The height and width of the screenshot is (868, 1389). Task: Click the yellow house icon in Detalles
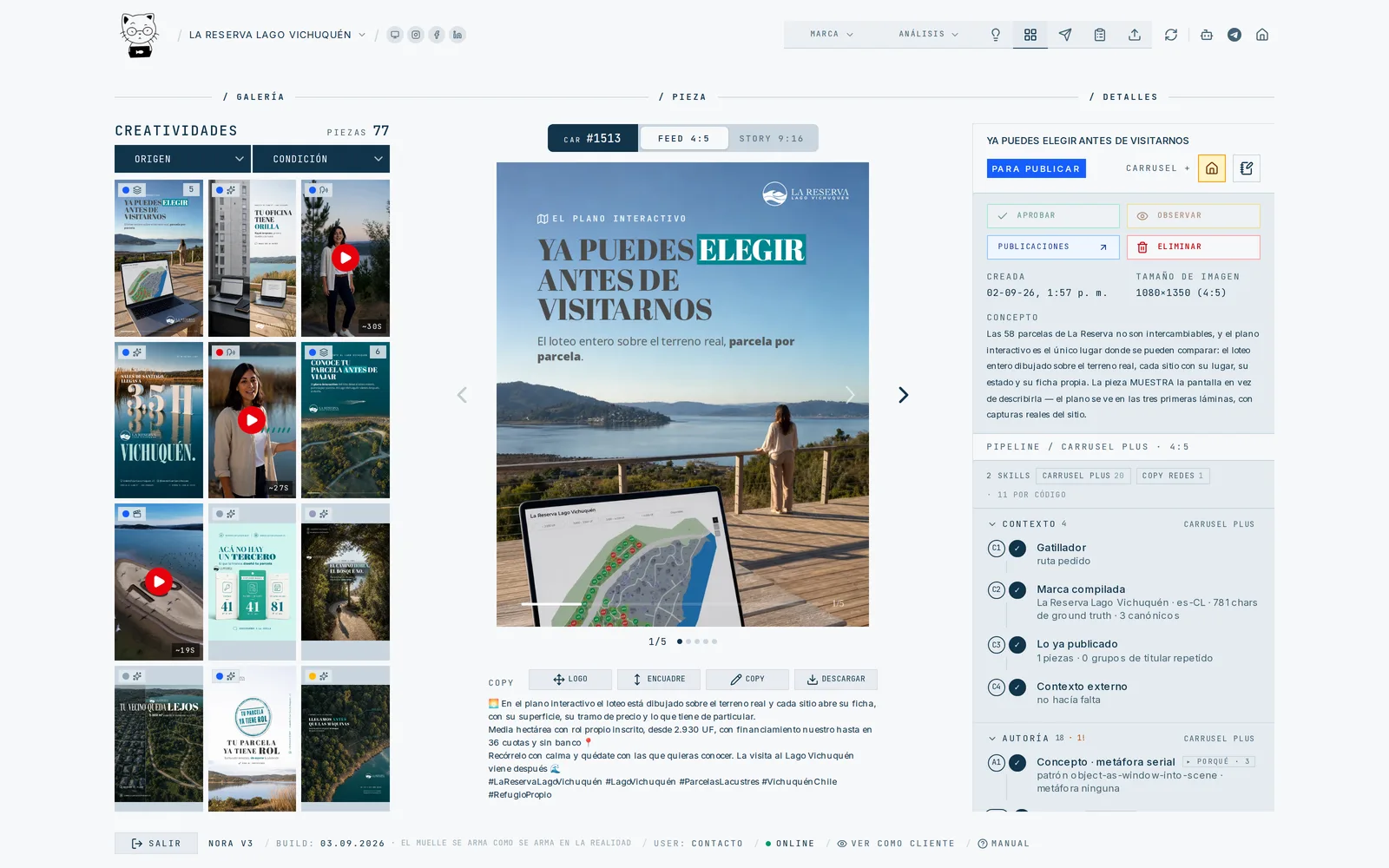[1212, 168]
